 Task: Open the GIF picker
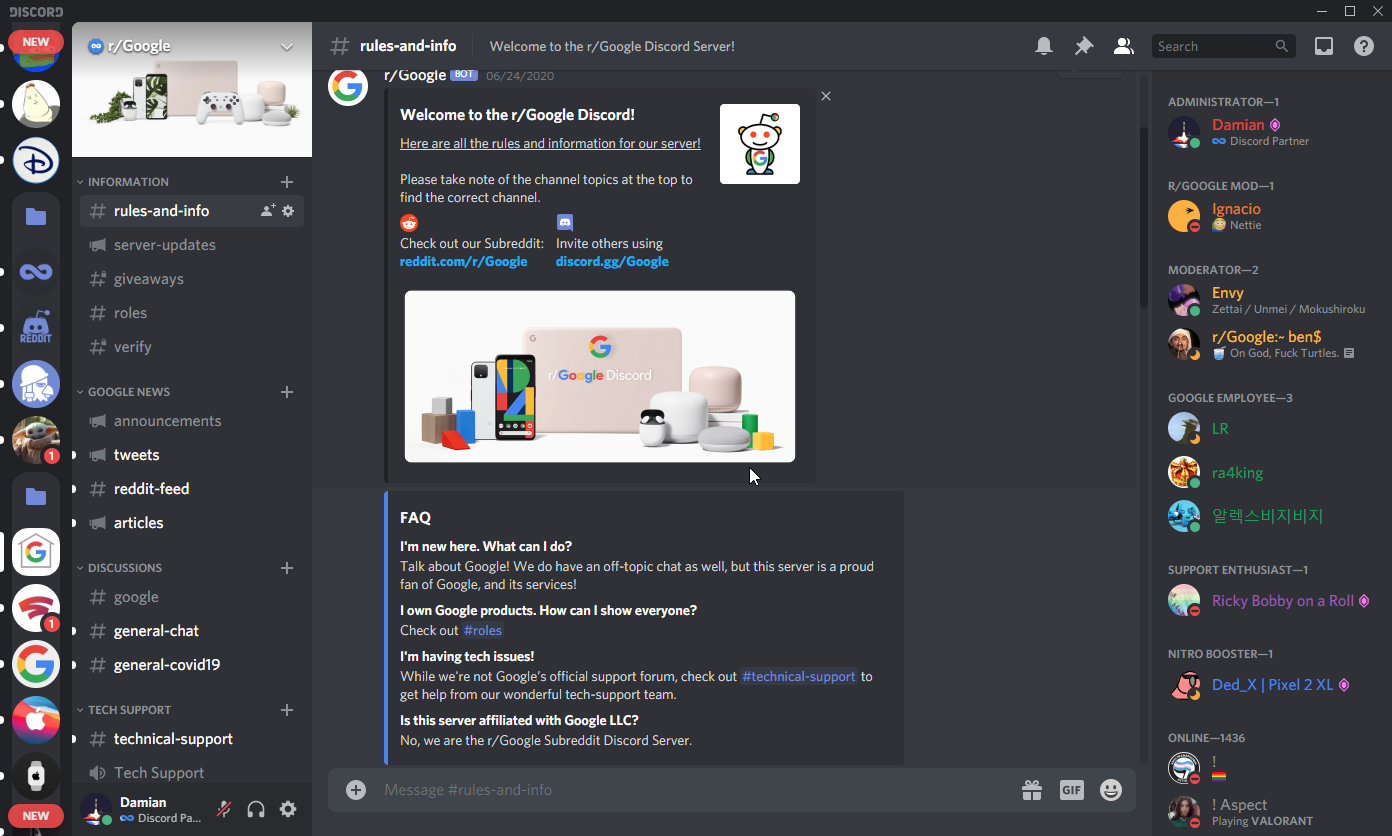[x=1071, y=790]
